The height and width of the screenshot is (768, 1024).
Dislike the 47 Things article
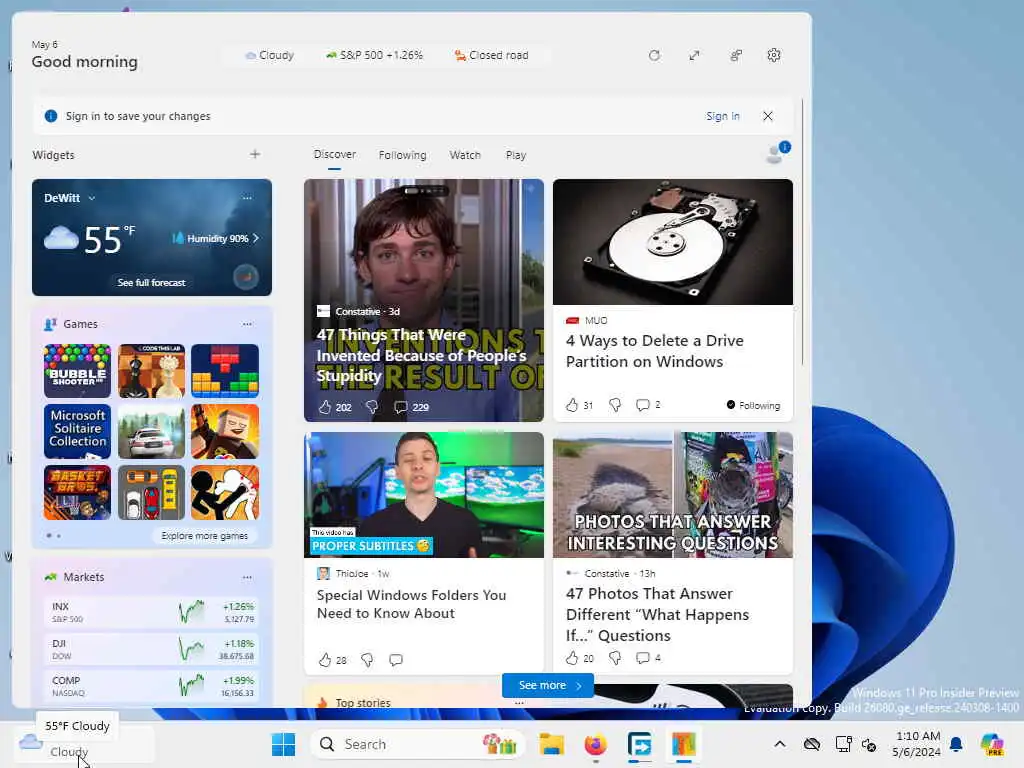372,407
